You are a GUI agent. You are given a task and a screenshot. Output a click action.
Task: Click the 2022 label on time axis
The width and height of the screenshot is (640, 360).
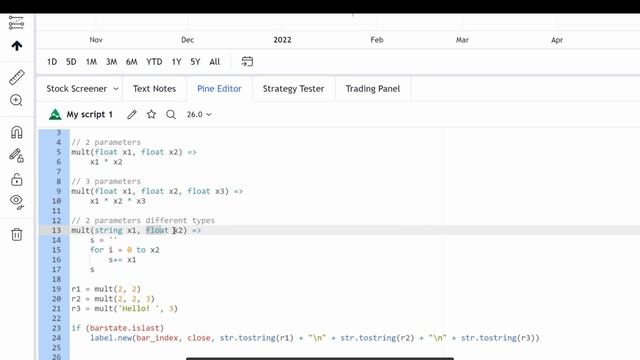282,40
